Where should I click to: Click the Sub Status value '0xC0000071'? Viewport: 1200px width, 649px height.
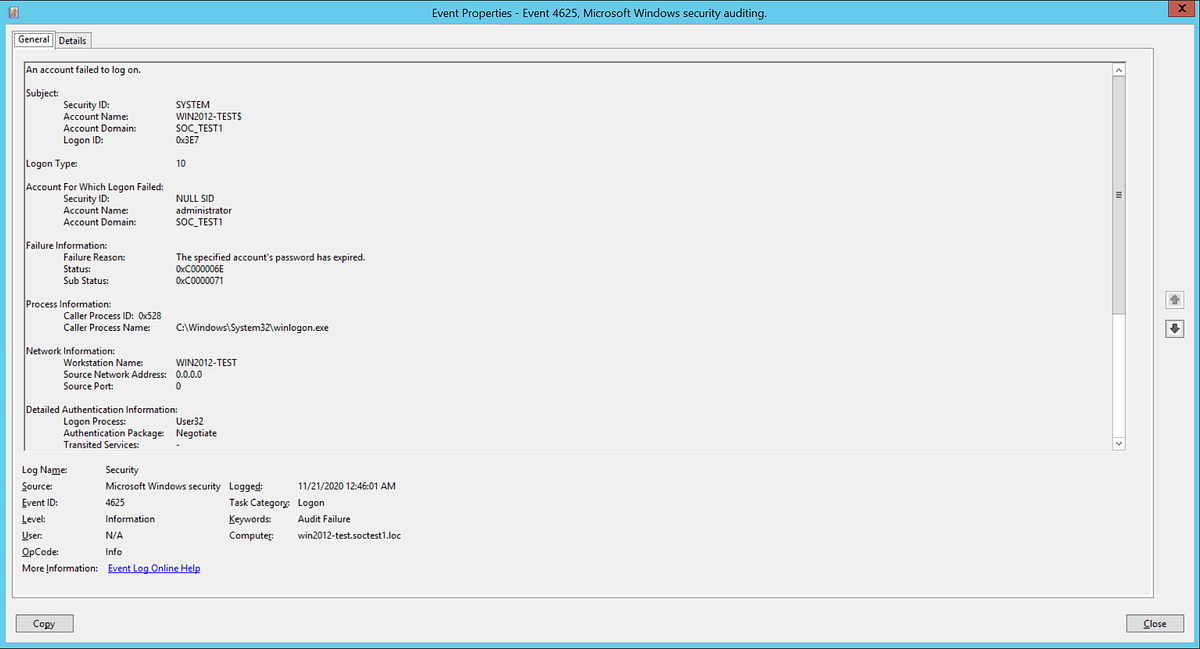click(200, 281)
